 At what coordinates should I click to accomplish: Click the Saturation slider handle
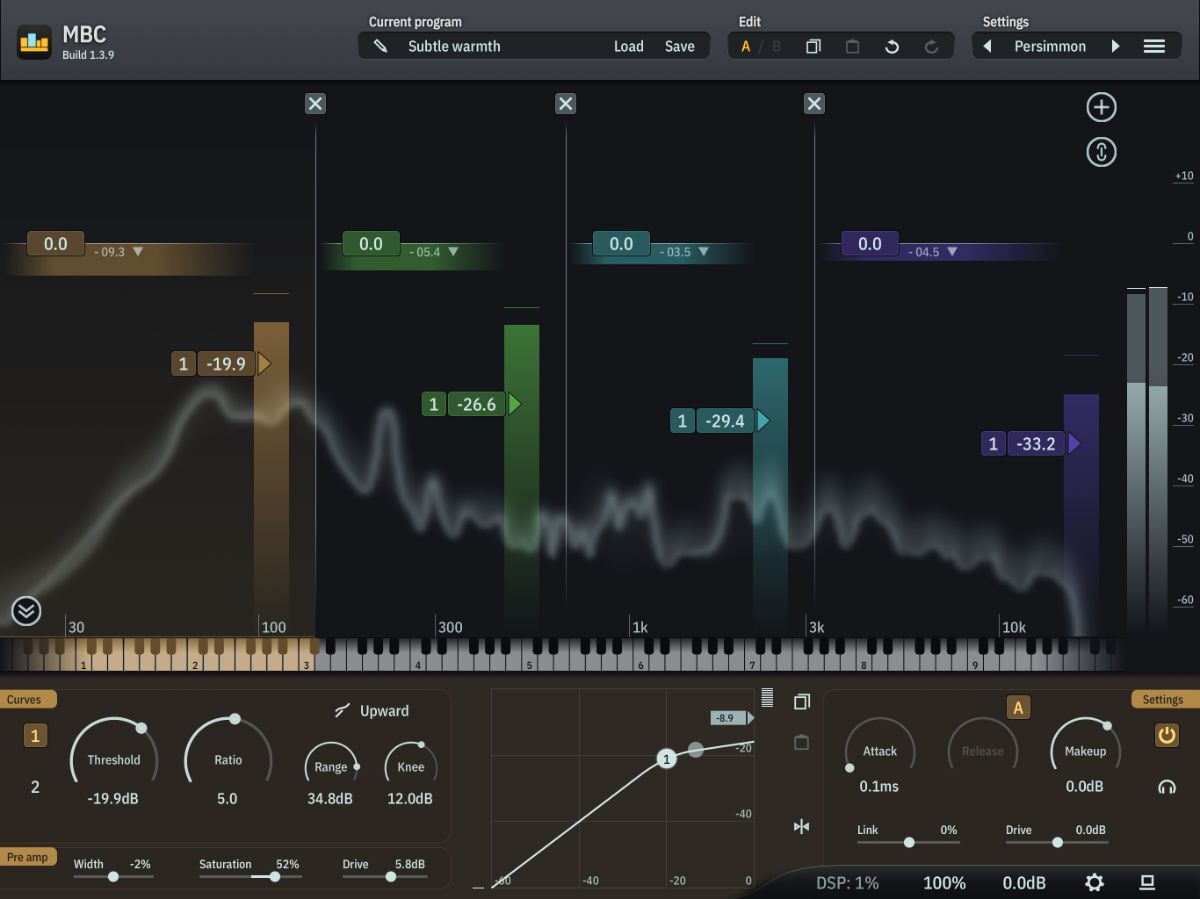[x=274, y=876]
